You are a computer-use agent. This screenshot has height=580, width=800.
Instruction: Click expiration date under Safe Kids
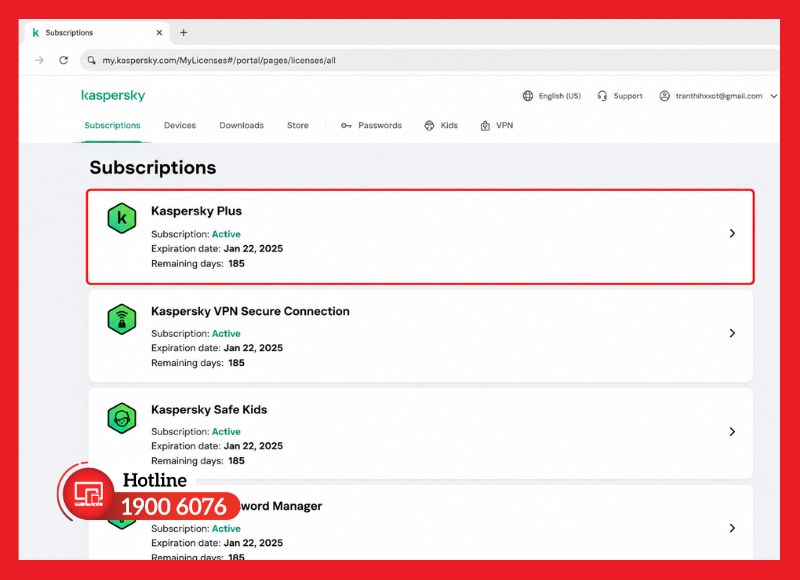pos(253,446)
